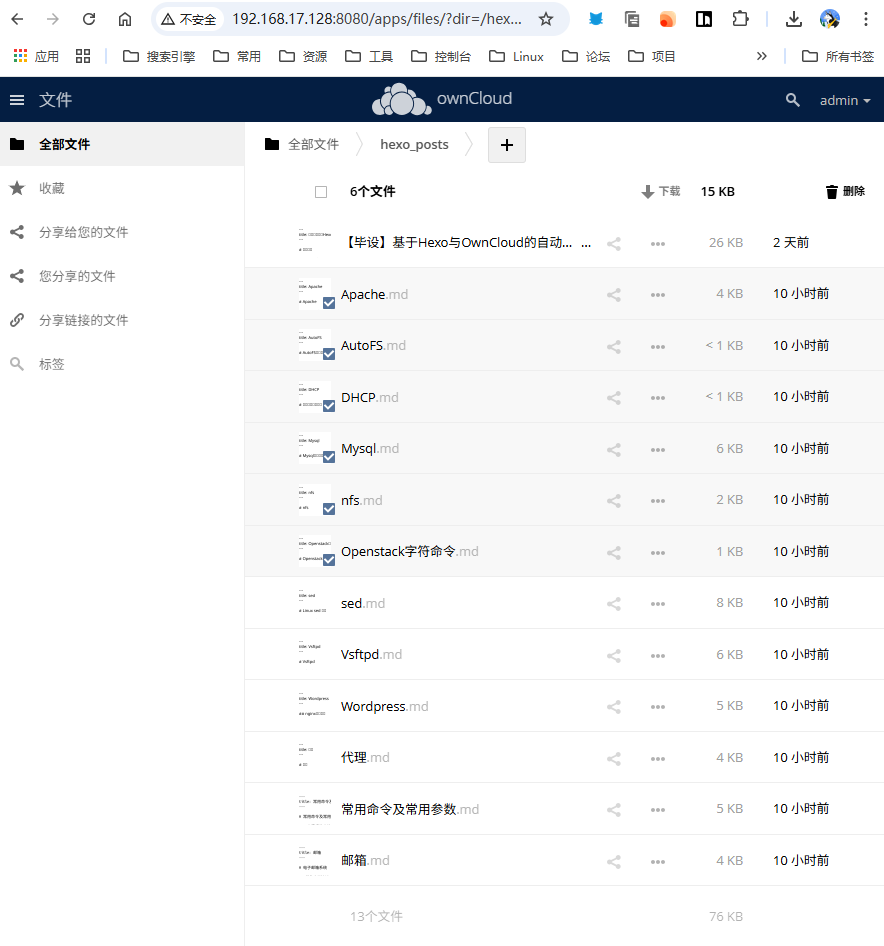
Task: Click the 常用命令及常用参数.md thumbnail
Action: coord(314,810)
